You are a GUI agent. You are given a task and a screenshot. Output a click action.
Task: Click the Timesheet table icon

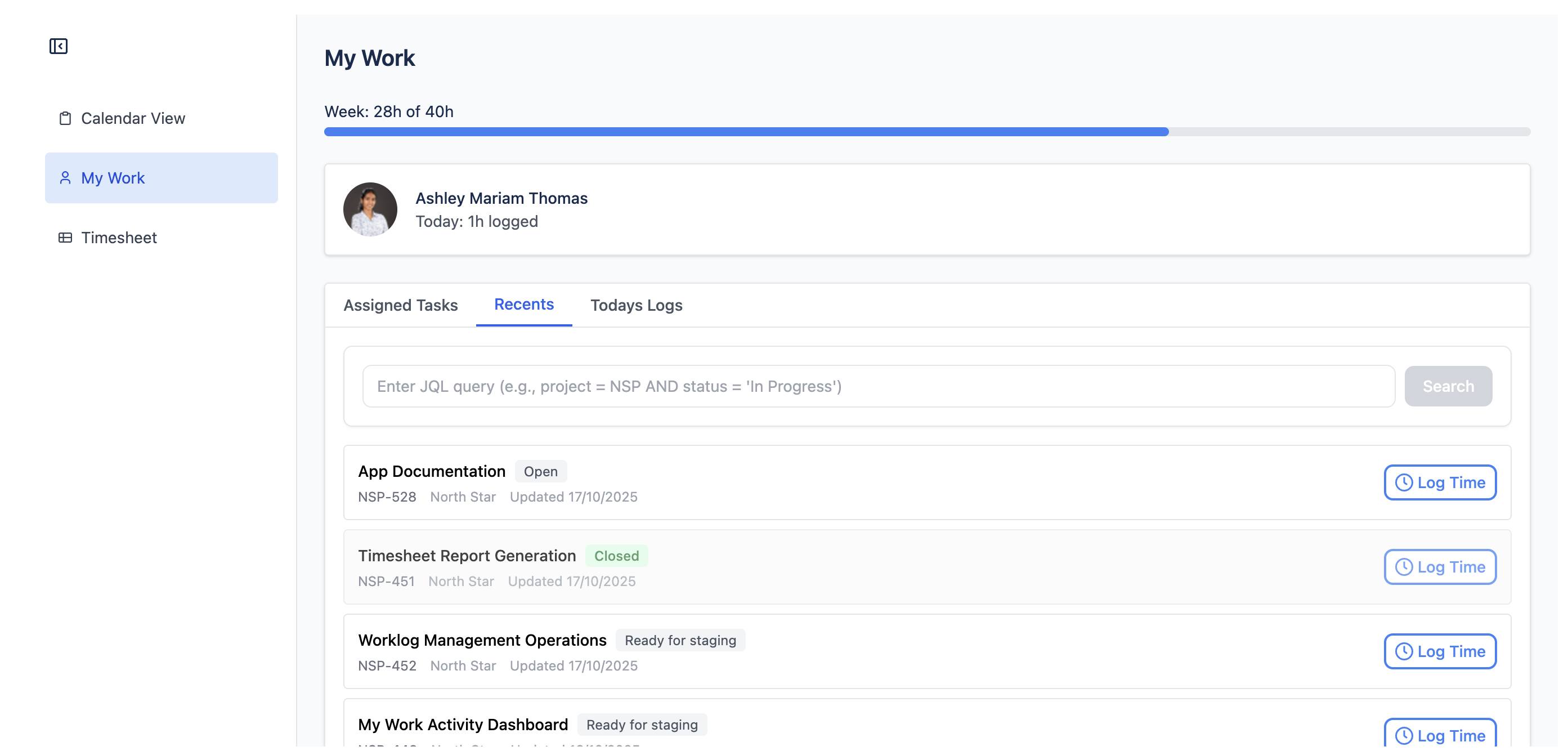point(65,238)
